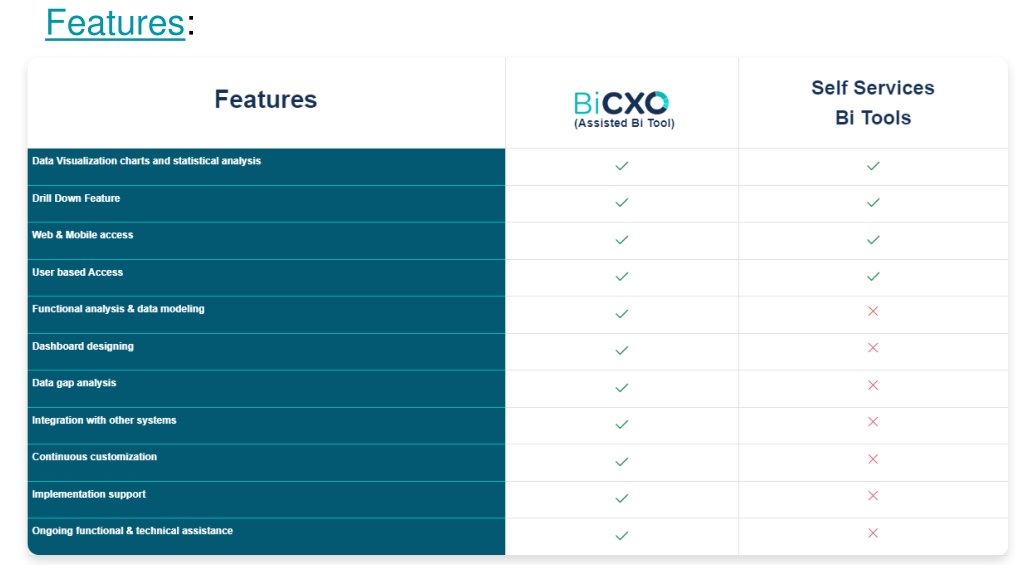Click BiCXO checkmark for Data gap analysis
Image resolution: width=1024 pixels, height=576 pixels.
point(622,387)
